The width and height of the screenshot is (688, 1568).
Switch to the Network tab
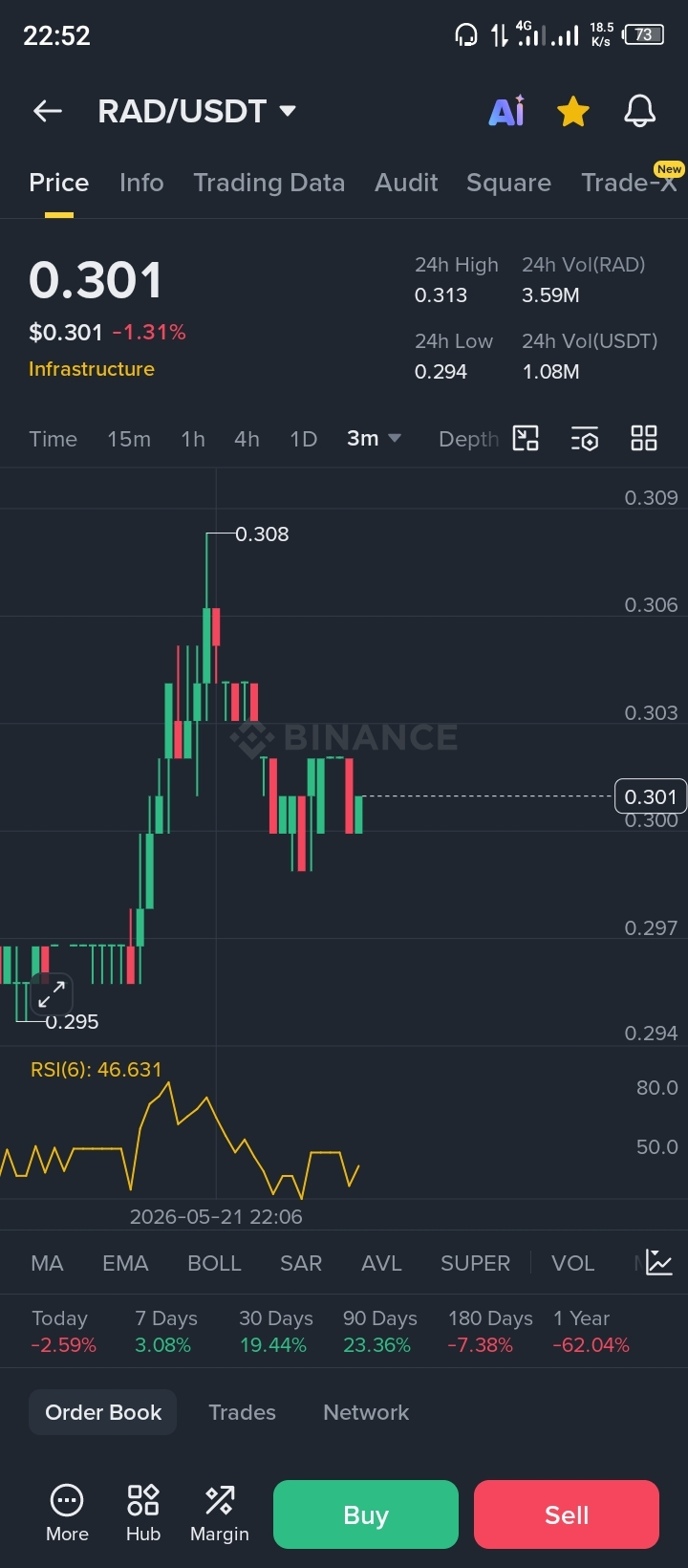pyautogui.click(x=366, y=1412)
